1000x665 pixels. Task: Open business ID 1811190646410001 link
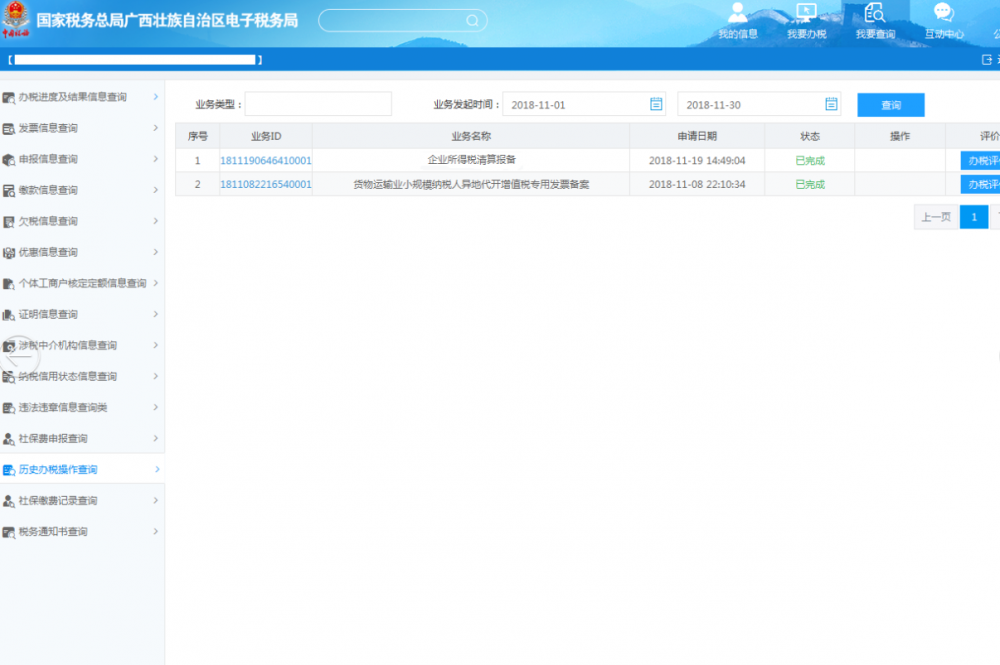click(x=266, y=160)
